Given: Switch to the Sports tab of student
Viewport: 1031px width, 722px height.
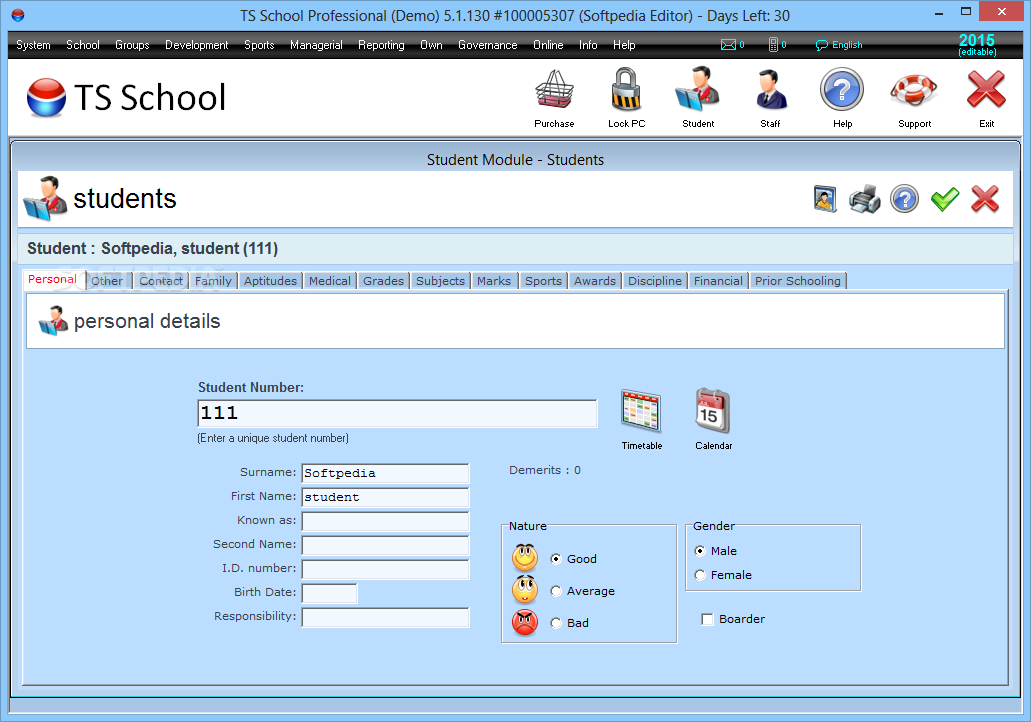Looking at the screenshot, I should click(543, 281).
